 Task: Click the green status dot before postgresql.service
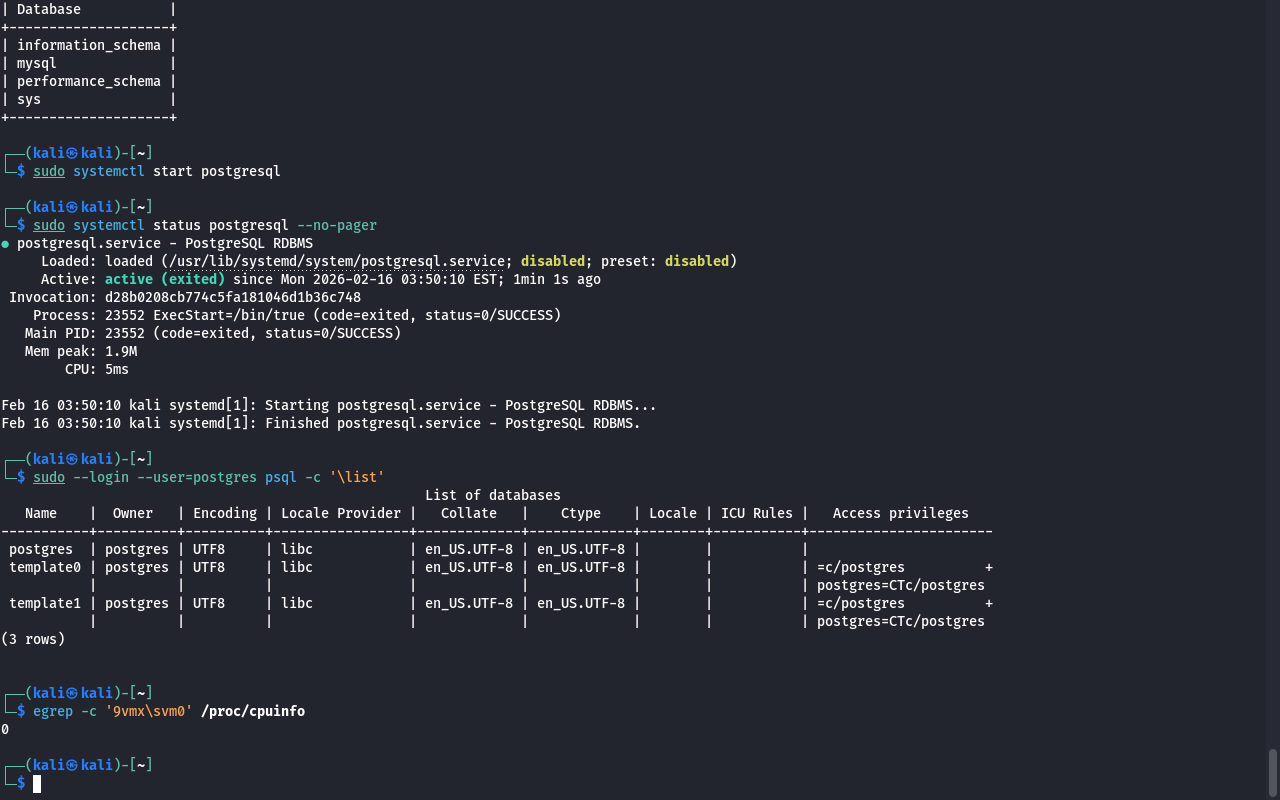6,243
